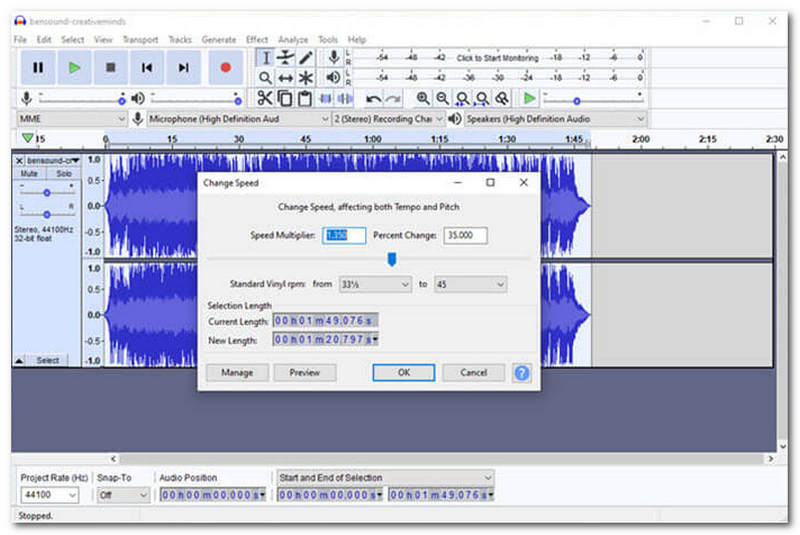Close the track with the X button

tap(19, 161)
